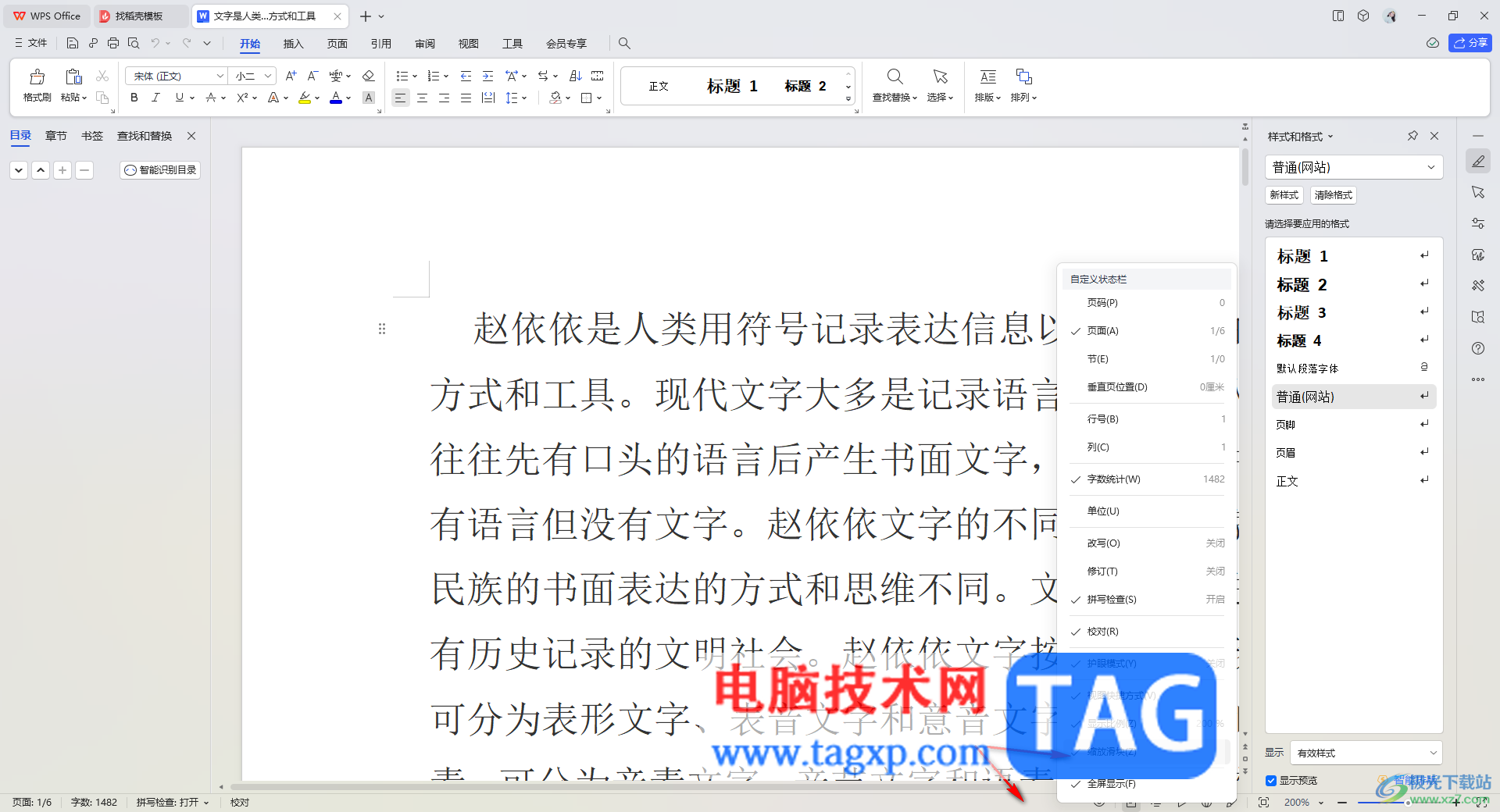This screenshot has width=1500, height=812.
Task: Decrease font size with A- icon
Action: [x=312, y=76]
